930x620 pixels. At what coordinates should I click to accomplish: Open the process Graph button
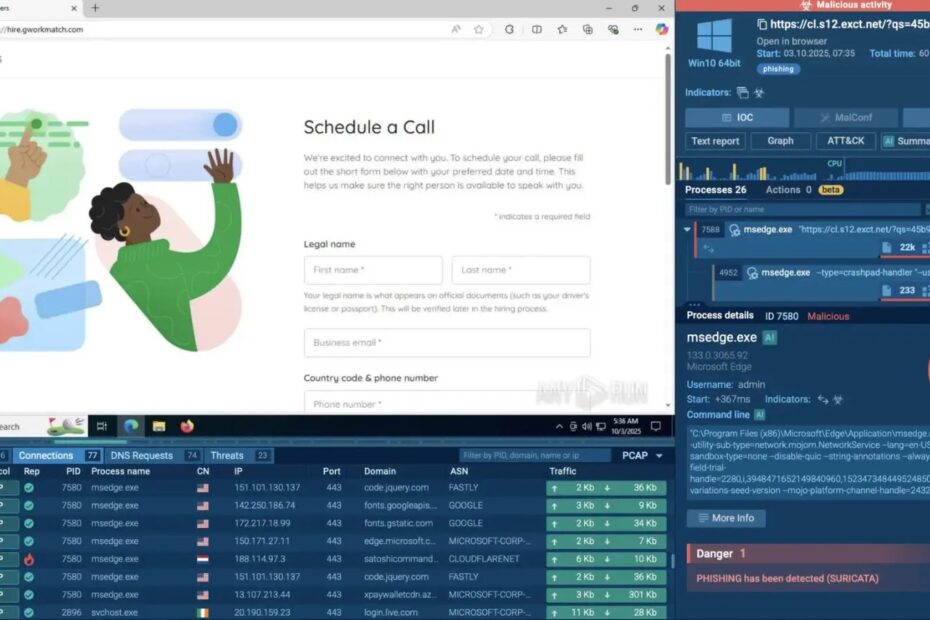pyautogui.click(x=780, y=141)
